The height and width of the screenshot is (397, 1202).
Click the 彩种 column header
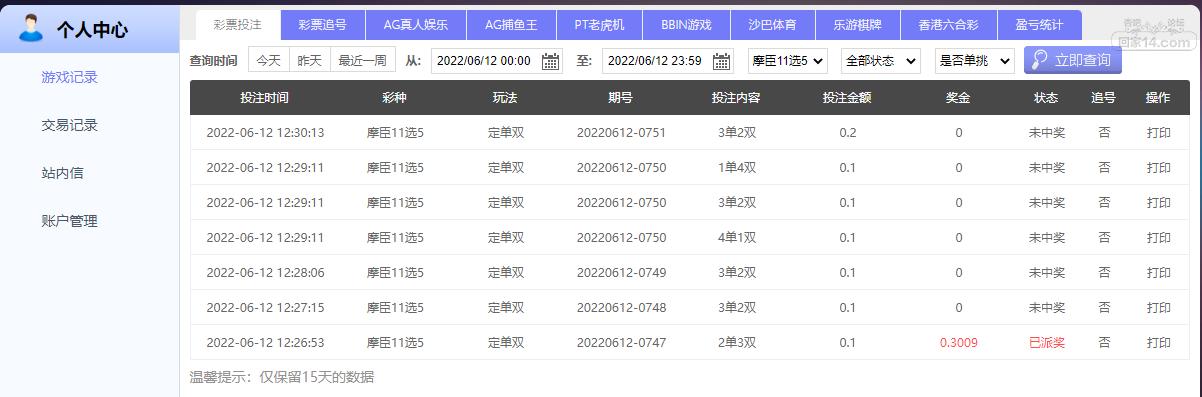(395, 97)
